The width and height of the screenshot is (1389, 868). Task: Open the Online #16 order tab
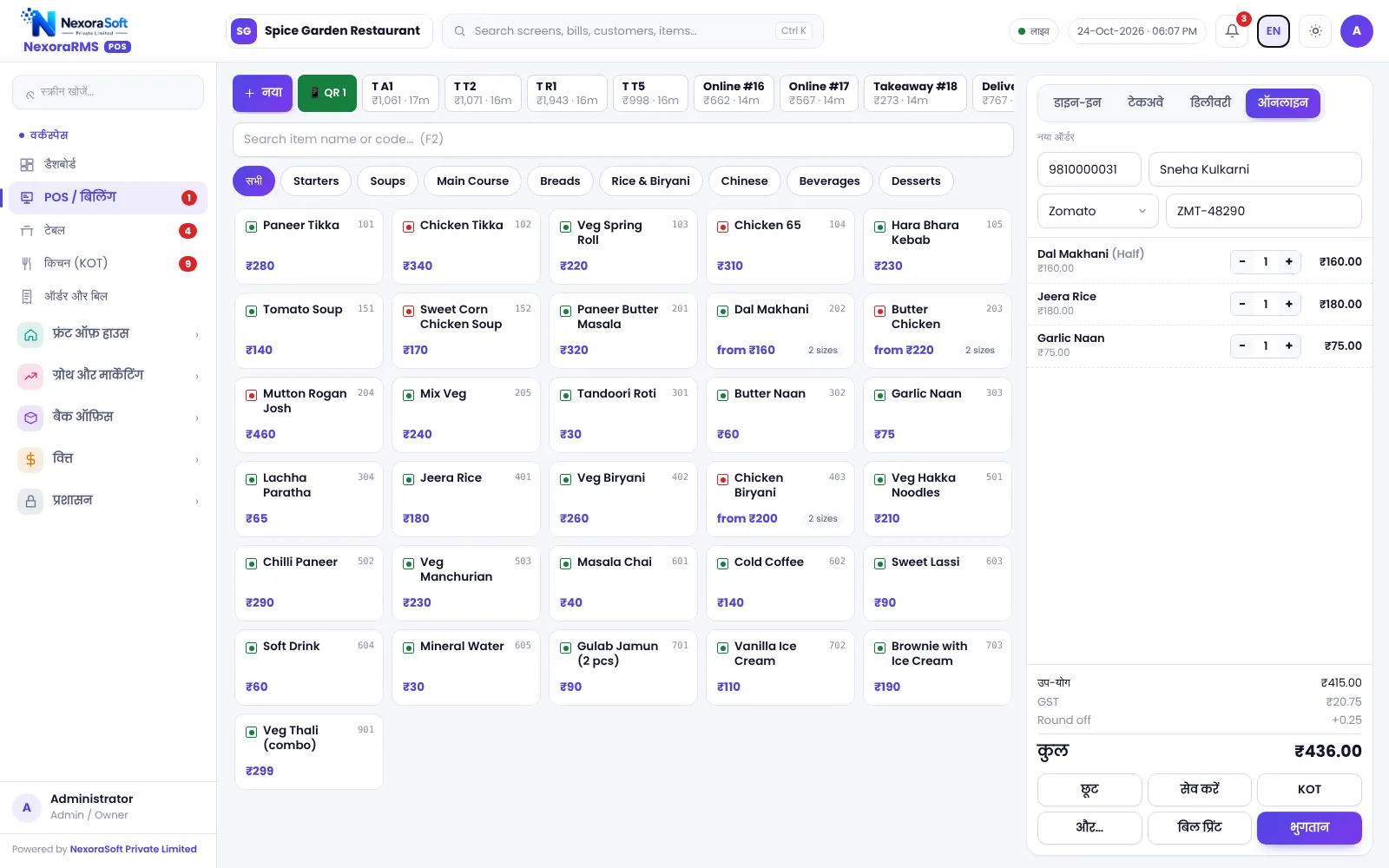(x=734, y=93)
